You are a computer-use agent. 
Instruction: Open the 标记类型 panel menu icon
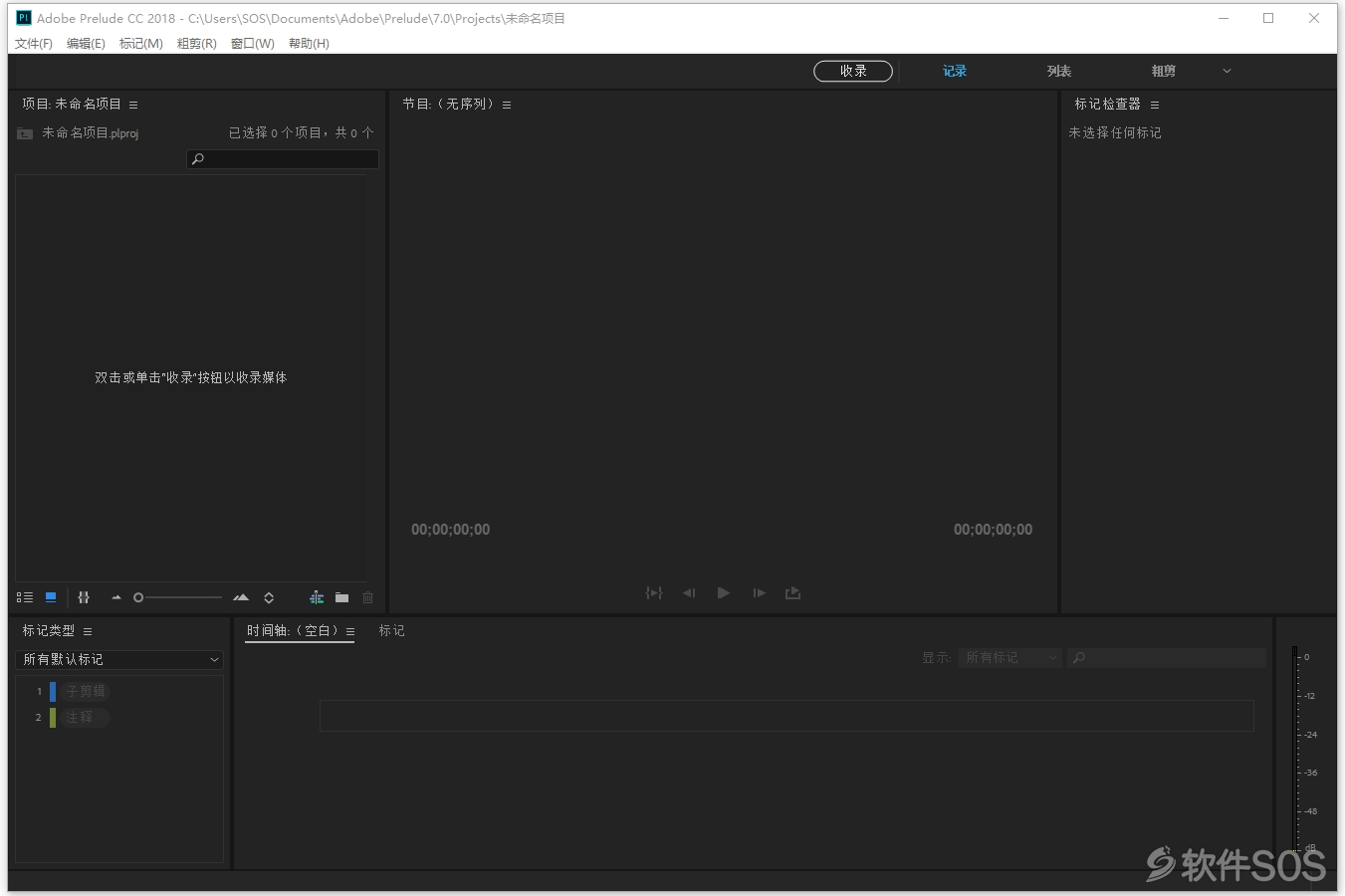(88, 631)
